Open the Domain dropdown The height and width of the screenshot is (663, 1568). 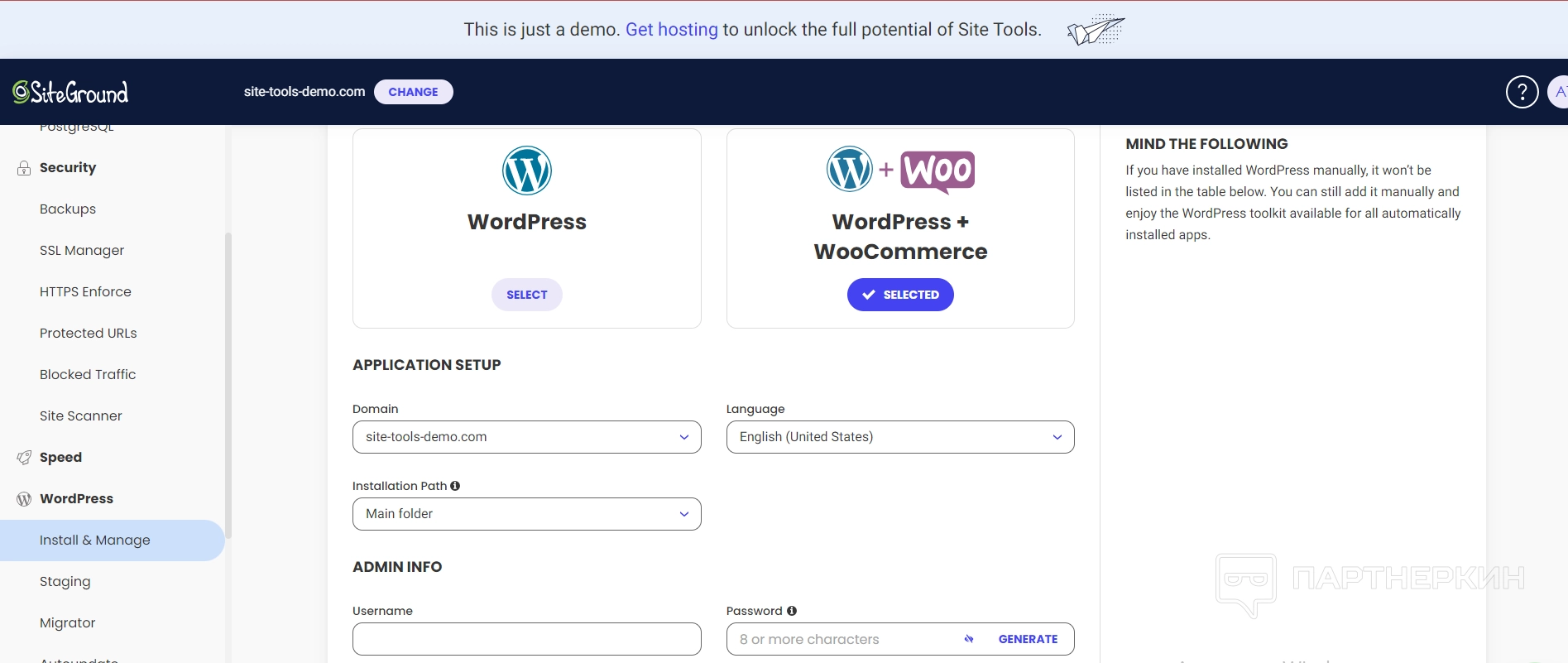[527, 437]
